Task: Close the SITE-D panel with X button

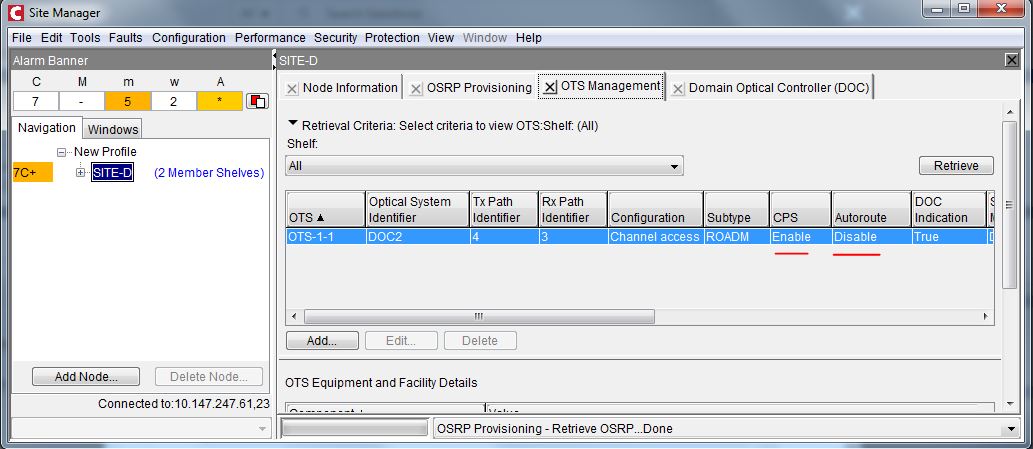Action: [x=1011, y=60]
